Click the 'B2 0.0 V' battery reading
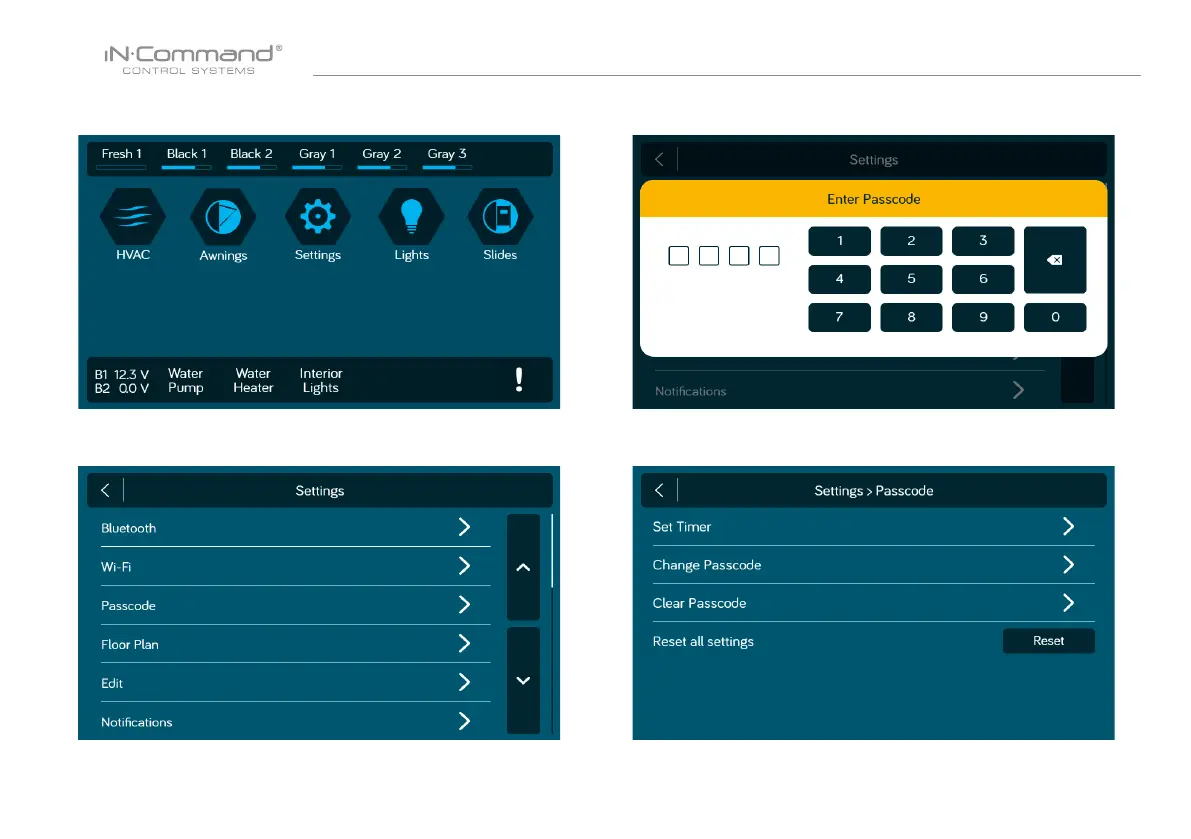 point(122,388)
